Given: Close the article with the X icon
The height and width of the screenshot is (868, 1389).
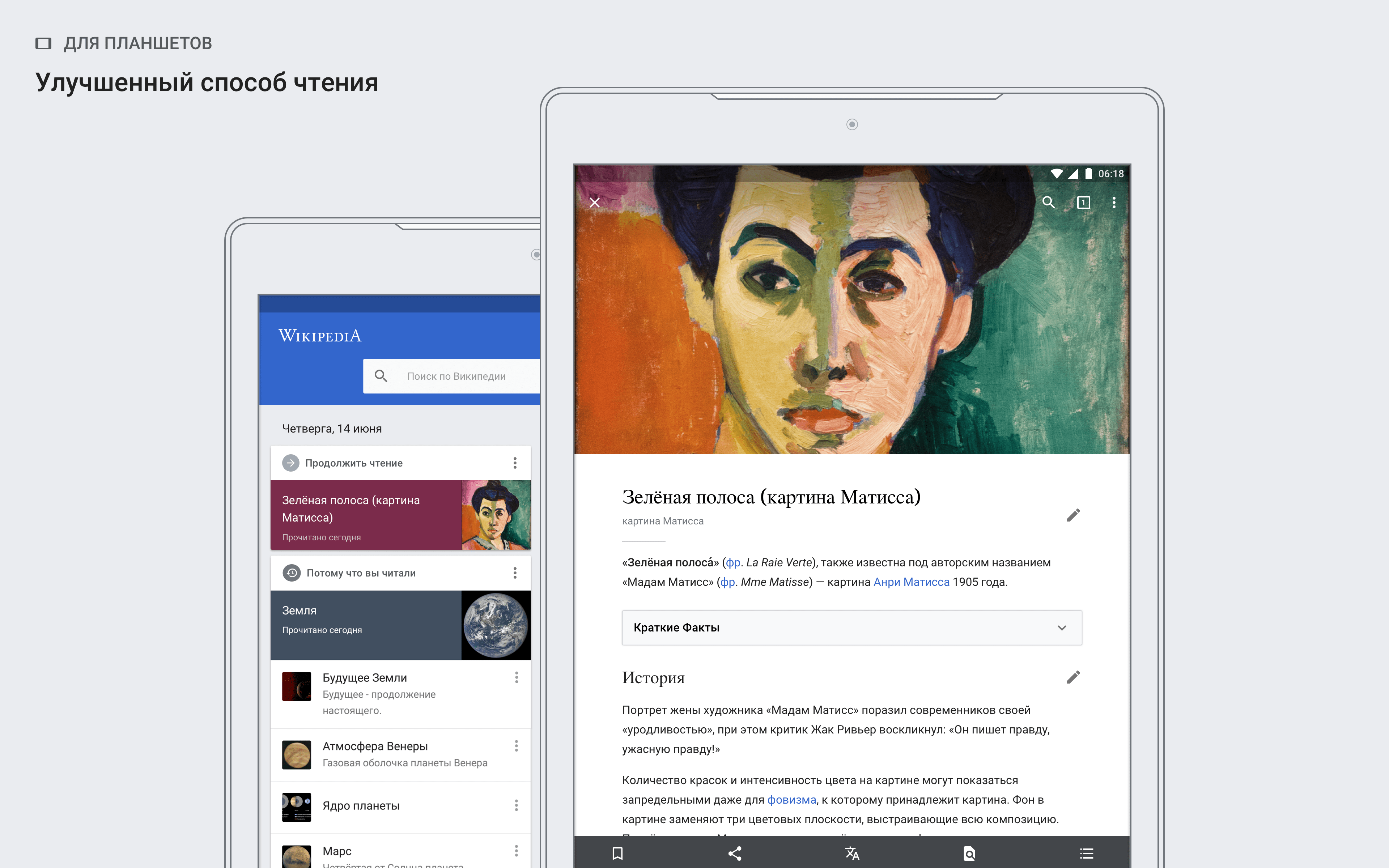Looking at the screenshot, I should pyautogui.click(x=595, y=203).
